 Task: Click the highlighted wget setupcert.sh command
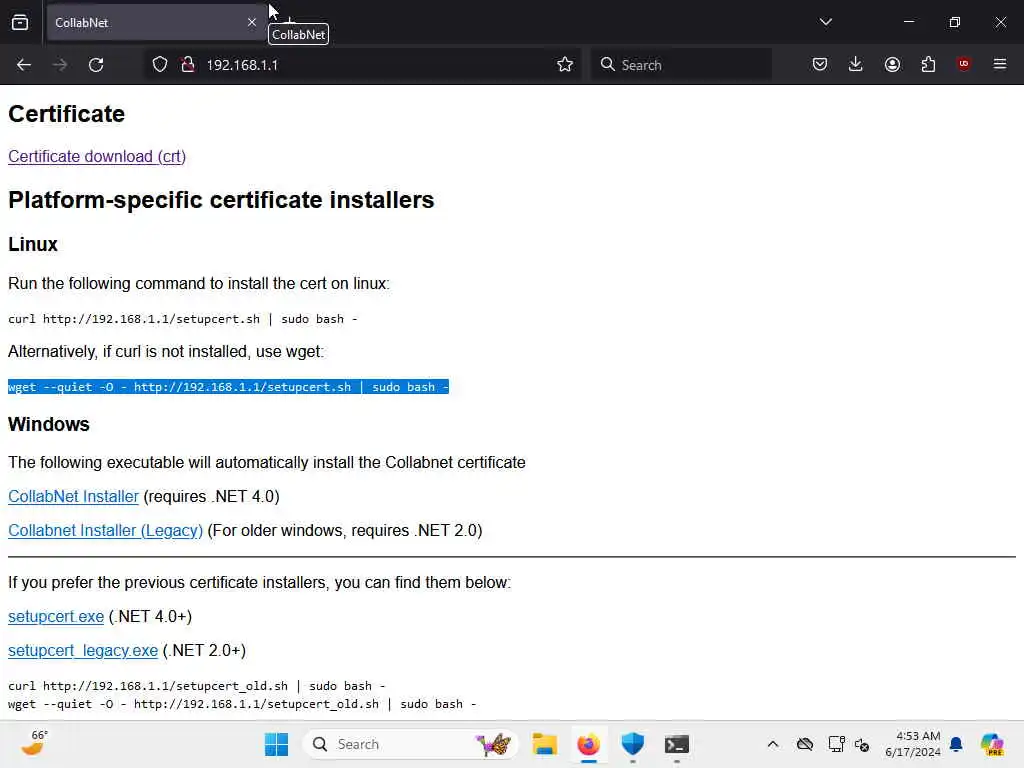coord(228,387)
